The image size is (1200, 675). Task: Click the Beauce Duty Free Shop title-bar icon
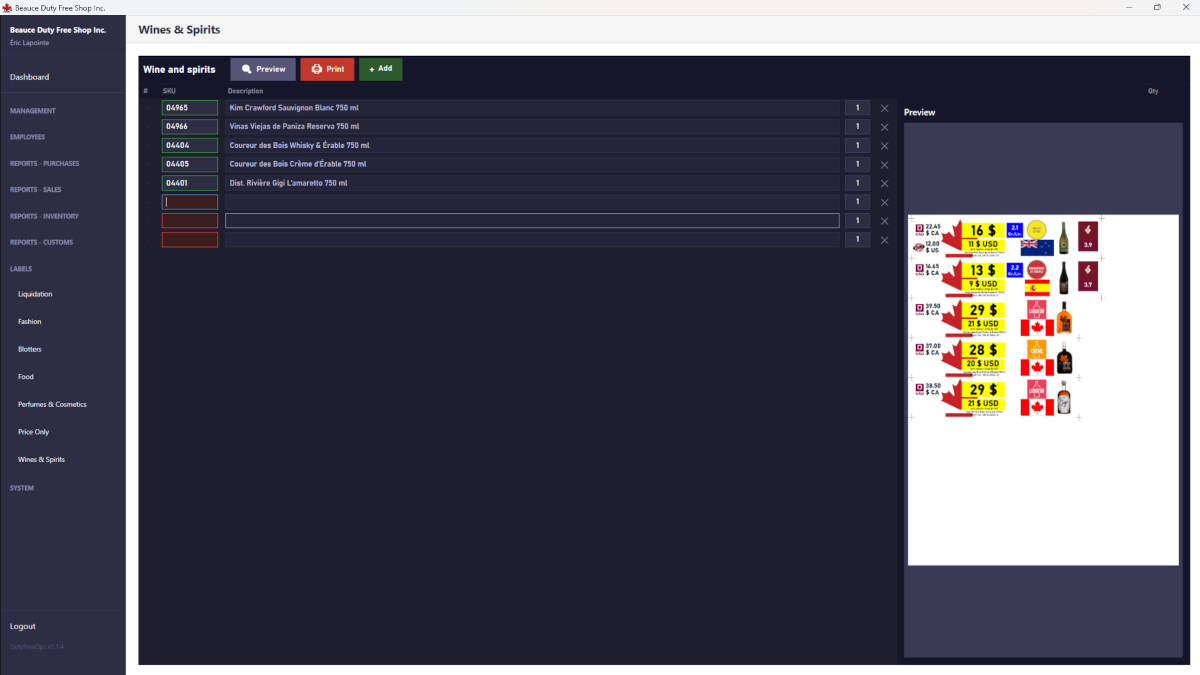point(7,7)
